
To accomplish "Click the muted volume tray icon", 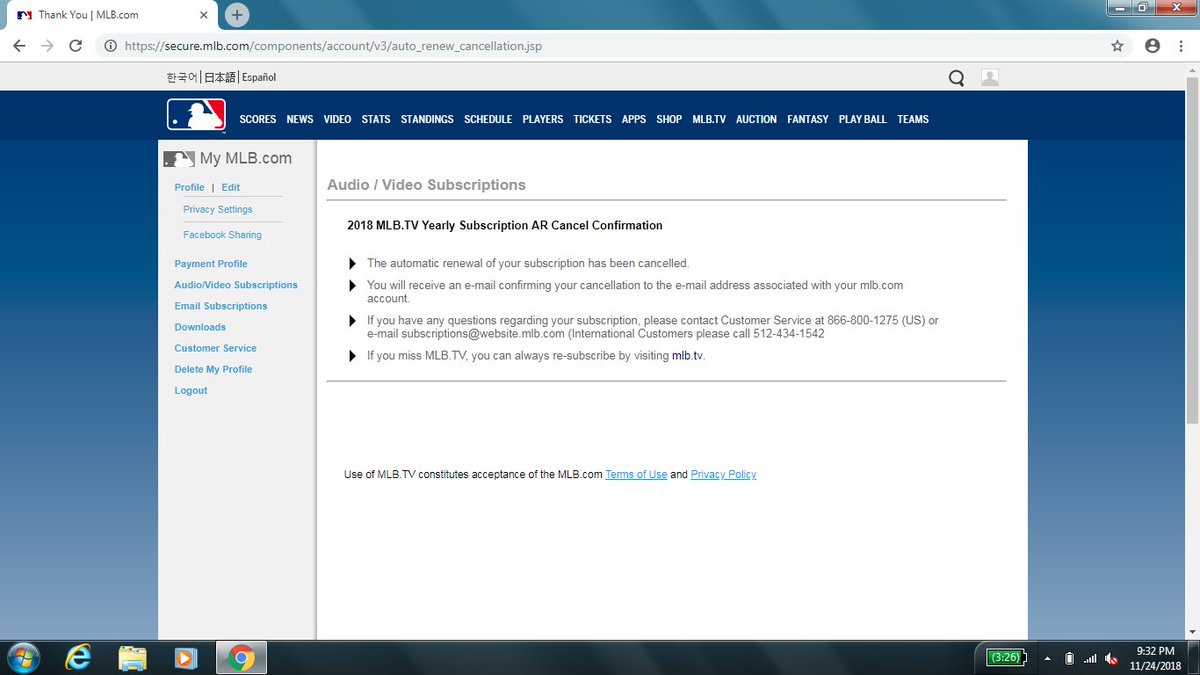I will tap(1112, 658).
